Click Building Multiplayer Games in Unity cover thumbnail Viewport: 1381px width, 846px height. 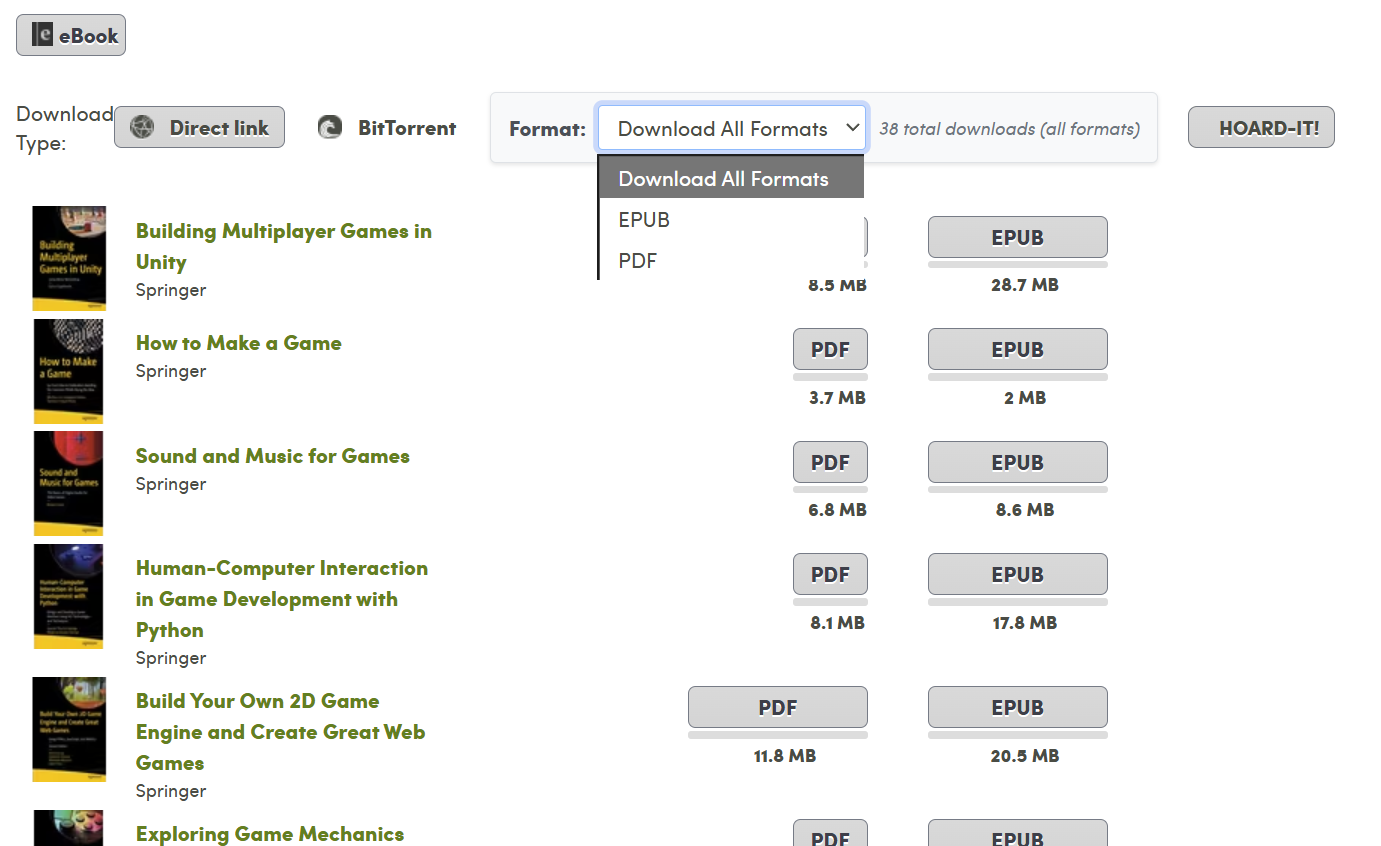pos(69,259)
